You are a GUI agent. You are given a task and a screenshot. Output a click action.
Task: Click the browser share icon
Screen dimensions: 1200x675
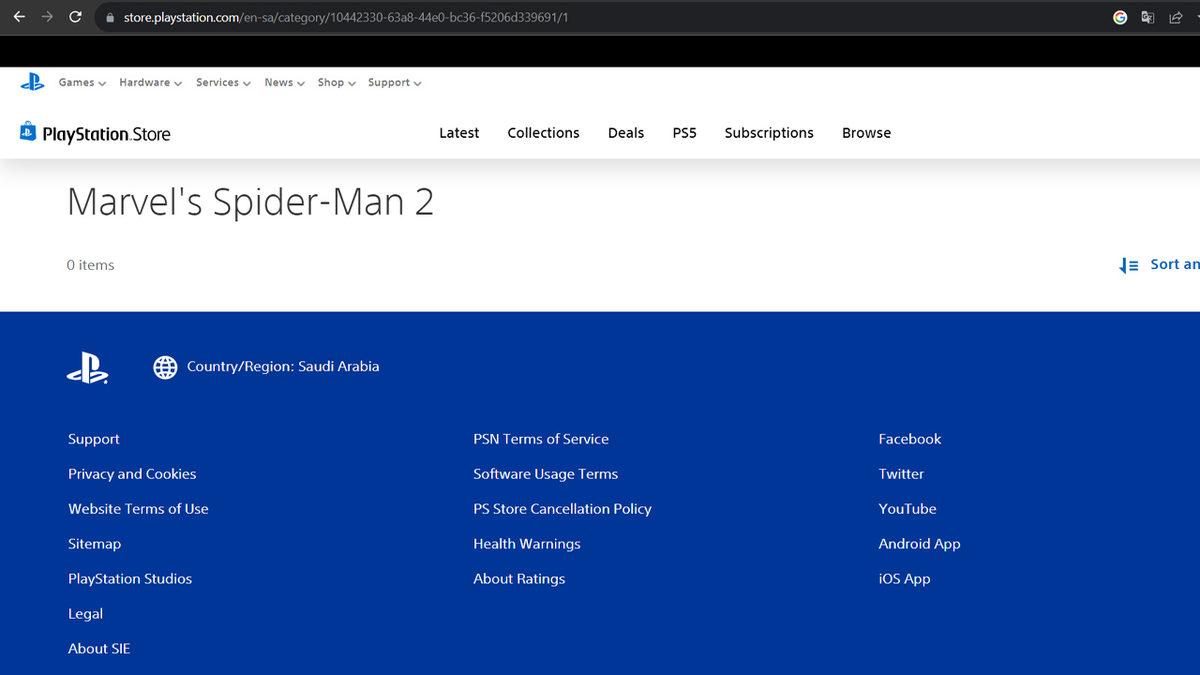(x=1174, y=17)
